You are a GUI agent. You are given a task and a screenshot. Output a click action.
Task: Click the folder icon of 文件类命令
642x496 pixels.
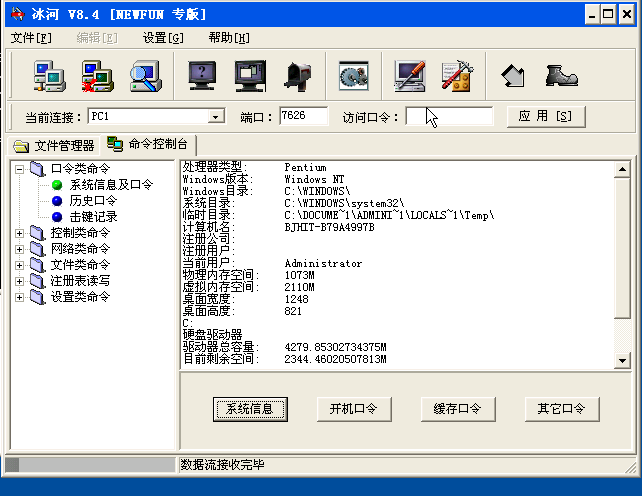pyautogui.click(x=37, y=265)
